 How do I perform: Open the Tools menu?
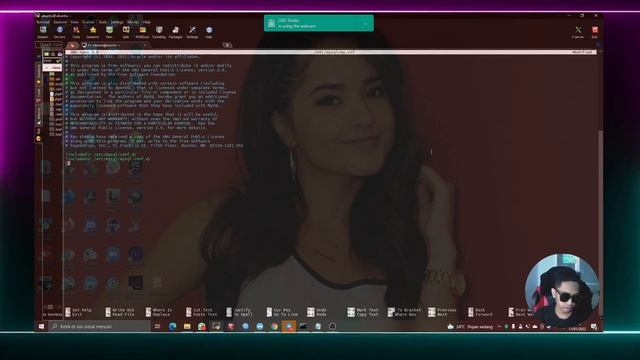[x=102, y=22]
